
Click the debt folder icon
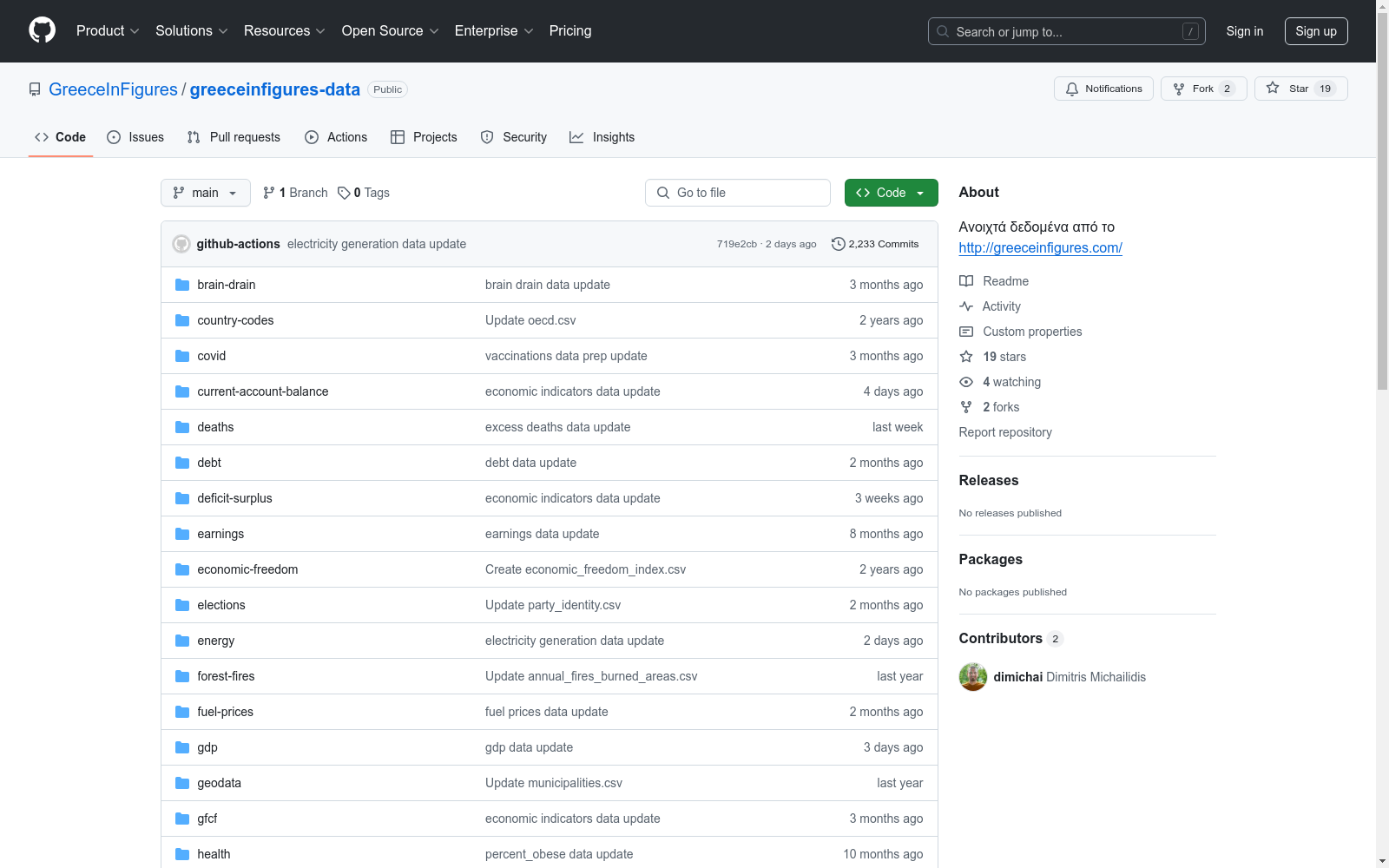(x=182, y=463)
